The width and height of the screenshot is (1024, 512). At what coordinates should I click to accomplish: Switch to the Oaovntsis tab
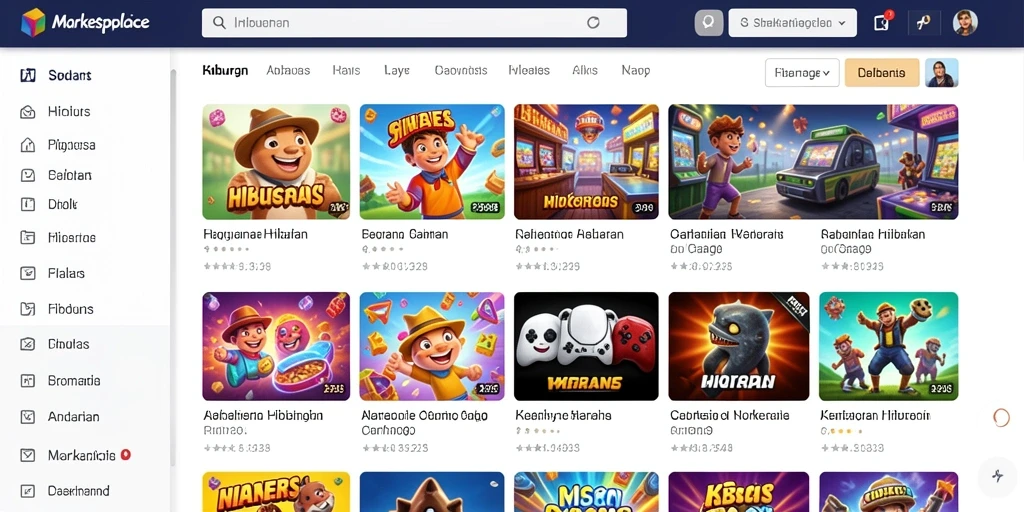click(x=461, y=71)
